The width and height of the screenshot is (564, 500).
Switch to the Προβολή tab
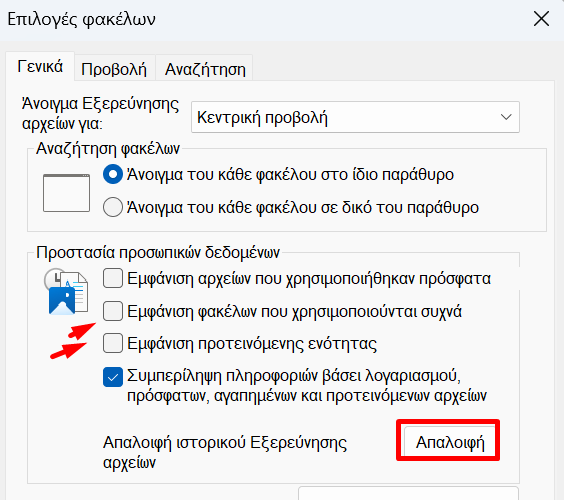(114, 69)
